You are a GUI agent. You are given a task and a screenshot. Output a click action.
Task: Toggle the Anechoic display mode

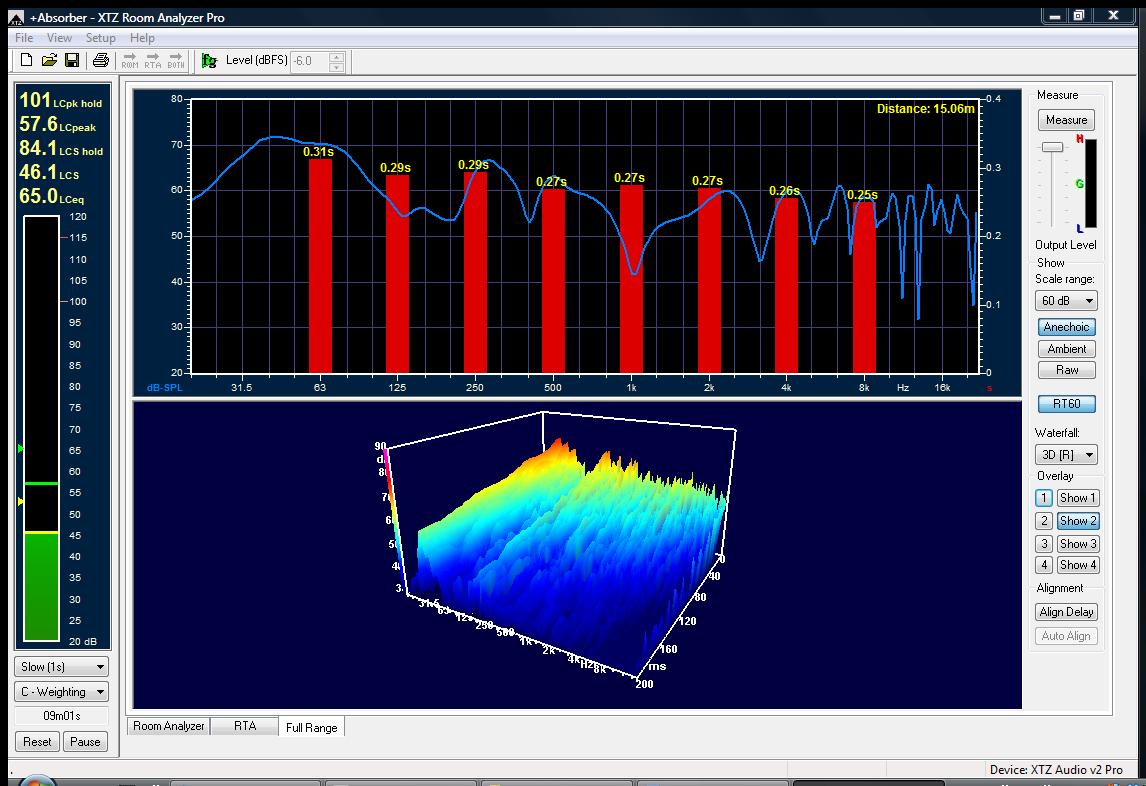[x=1066, y=327]
